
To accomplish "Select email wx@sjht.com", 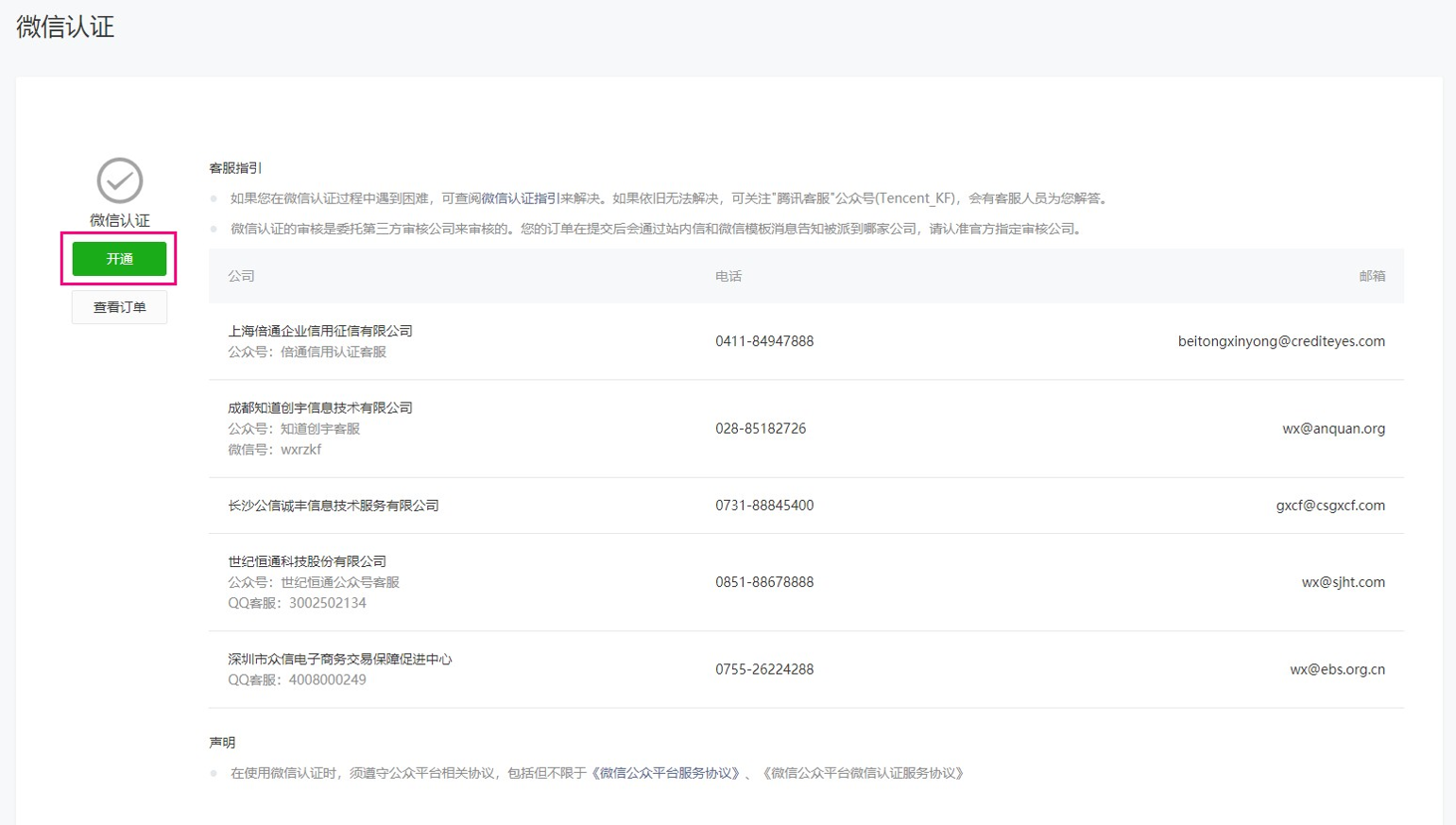I will tap(1344, 582).
